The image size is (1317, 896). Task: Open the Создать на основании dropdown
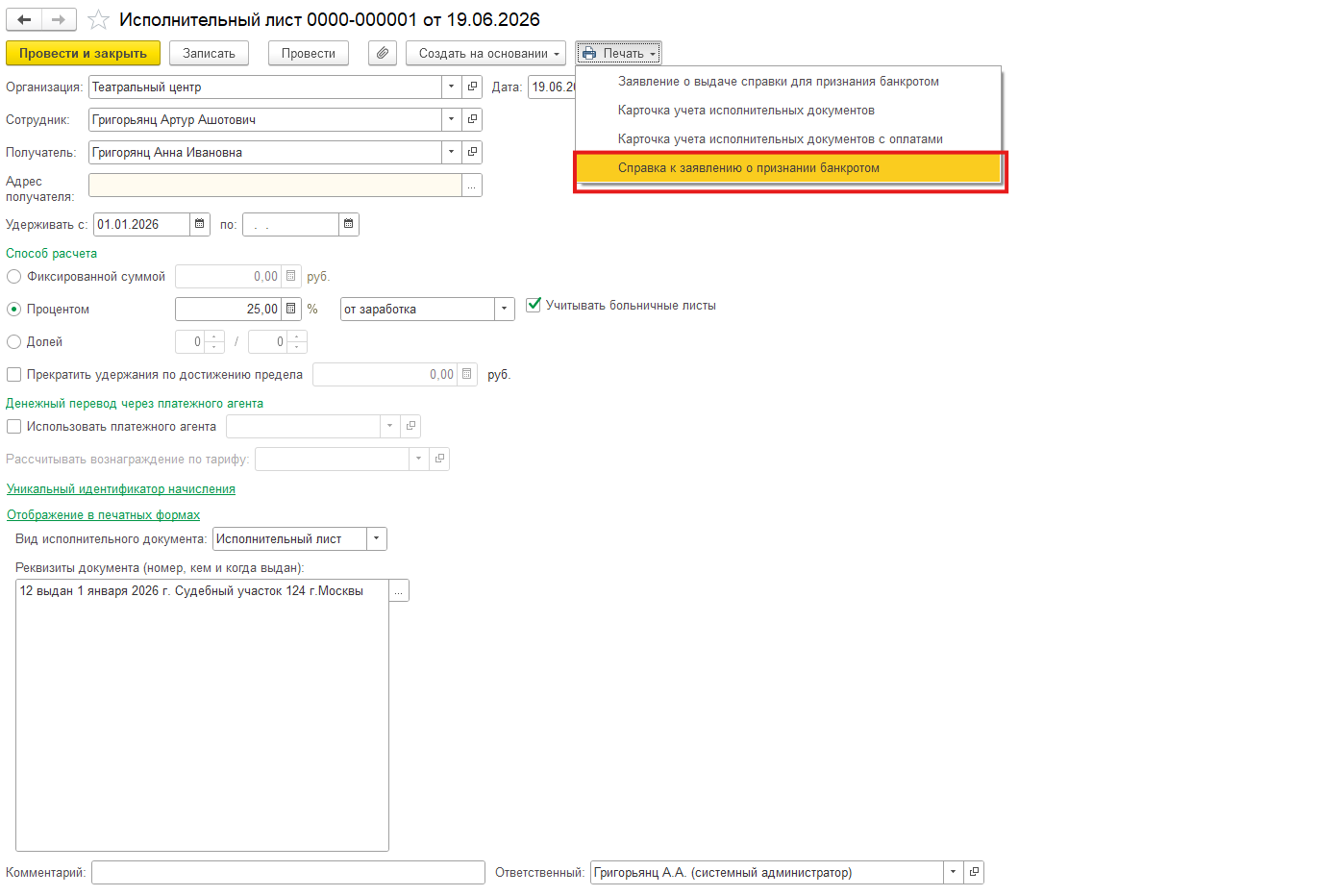point(485,53)
